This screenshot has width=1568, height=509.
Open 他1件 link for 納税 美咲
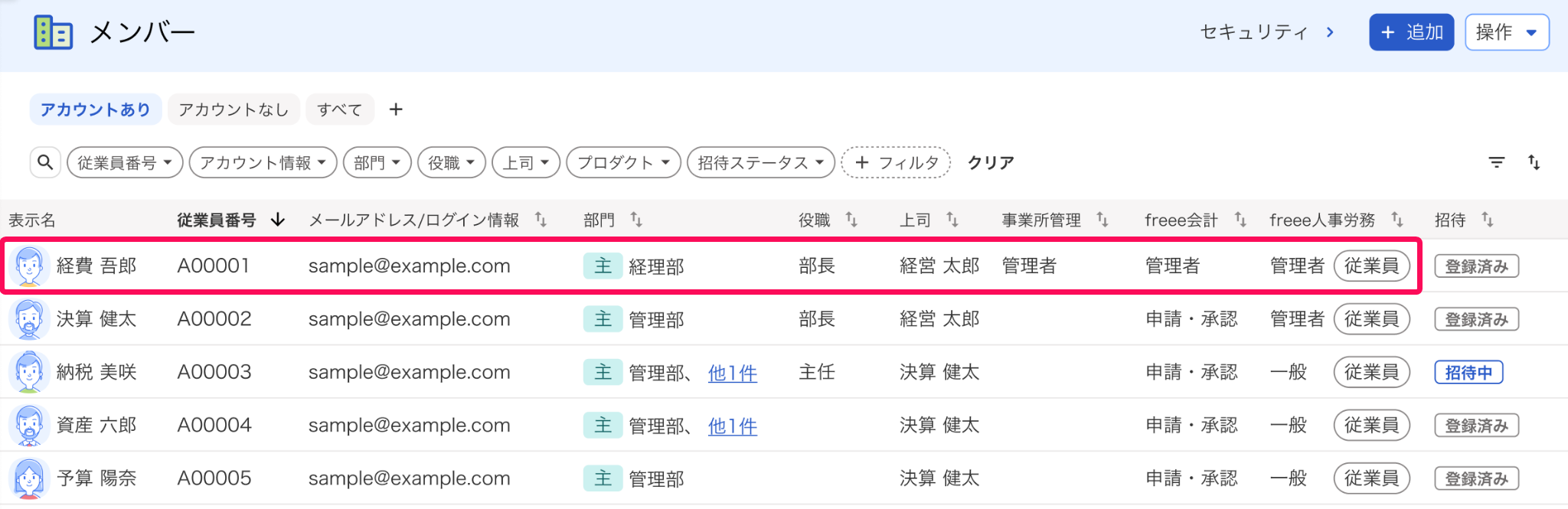coord(733,373)
